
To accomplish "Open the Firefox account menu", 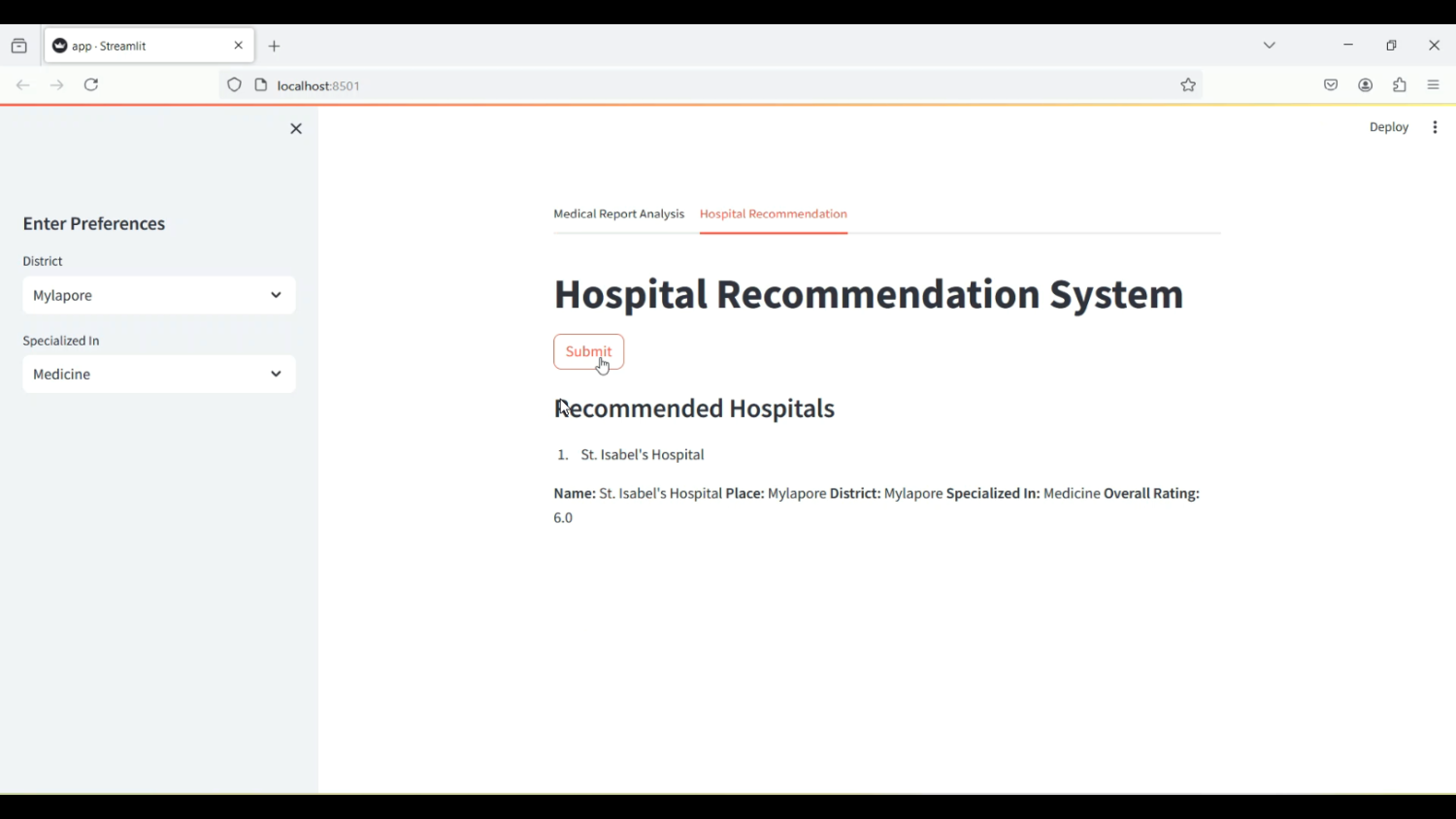I will click(1366, 85).
